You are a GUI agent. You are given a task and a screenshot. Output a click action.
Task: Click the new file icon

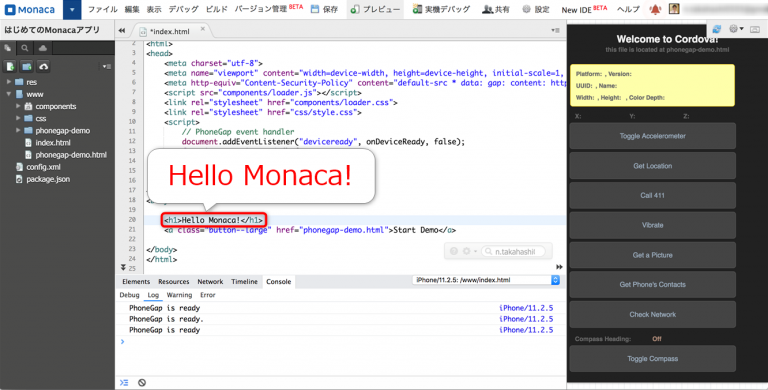pyautogui.click(x=10, y=66)
